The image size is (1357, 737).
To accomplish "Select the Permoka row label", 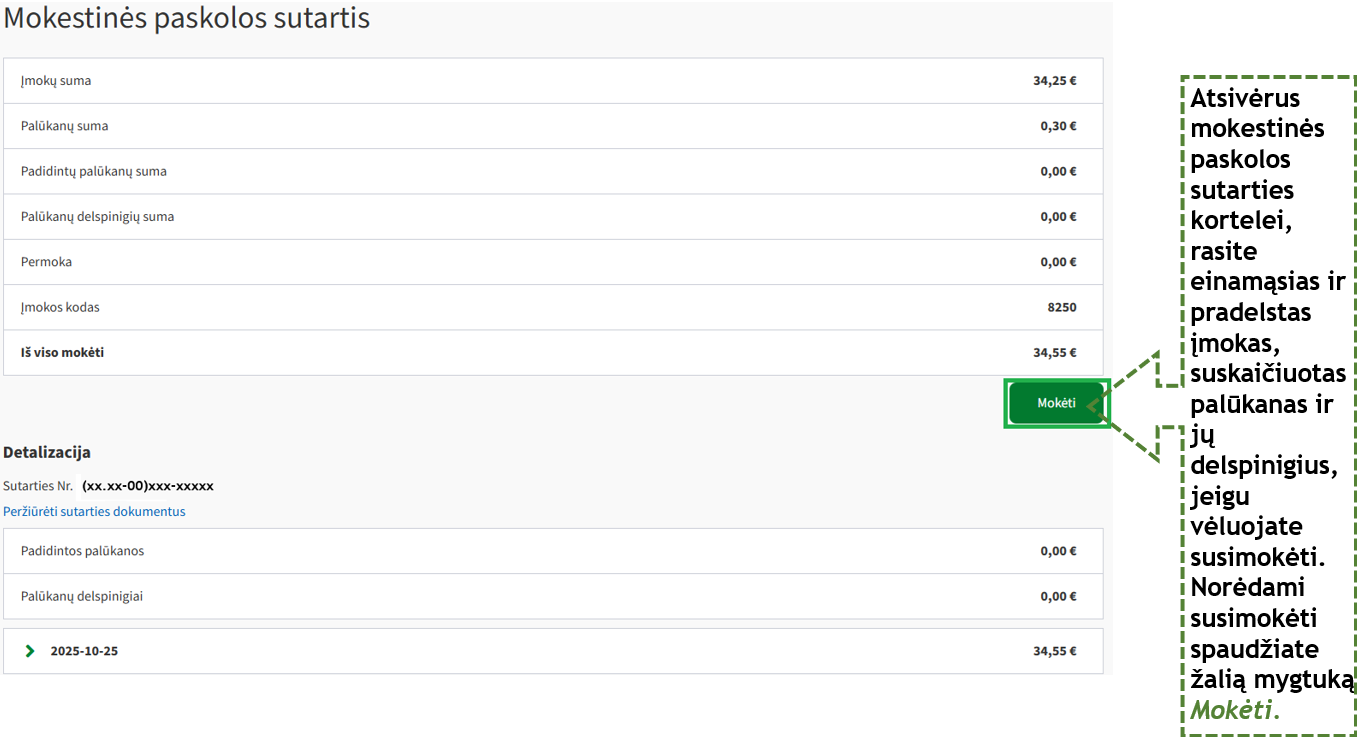I will coord(46,262).
